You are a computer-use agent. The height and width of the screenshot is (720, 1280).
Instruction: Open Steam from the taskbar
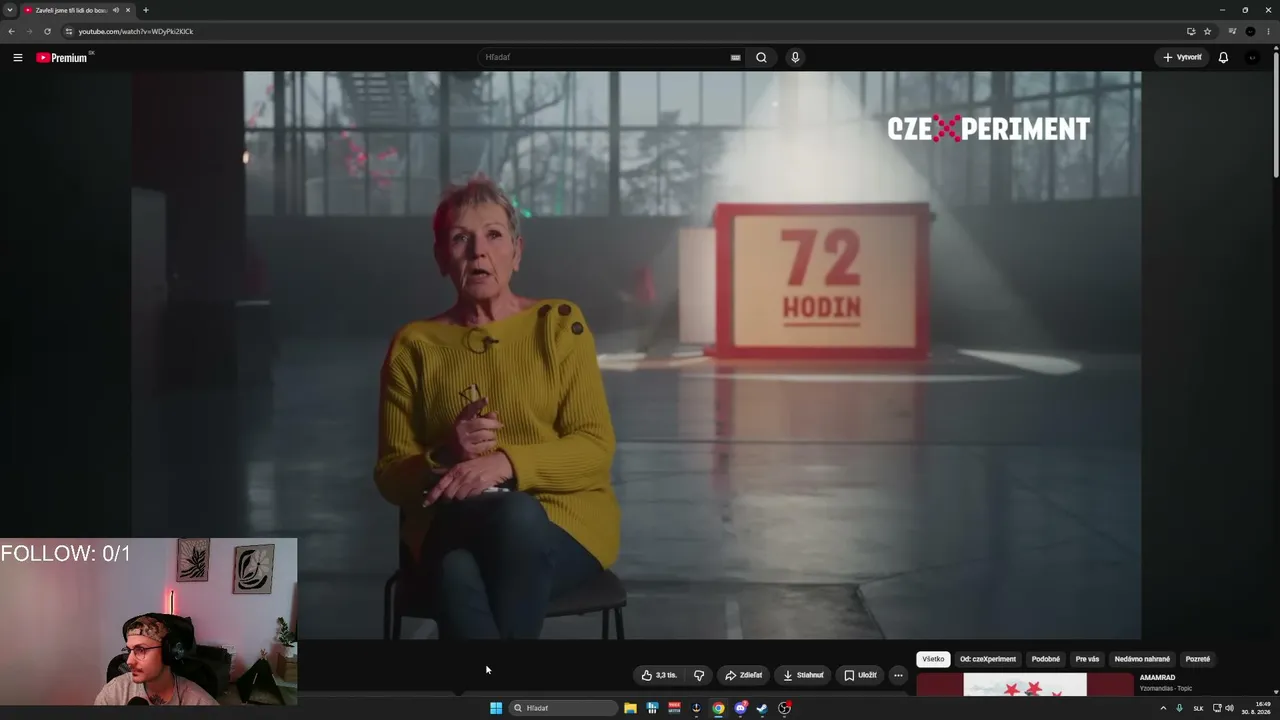[x=762, y=708]
